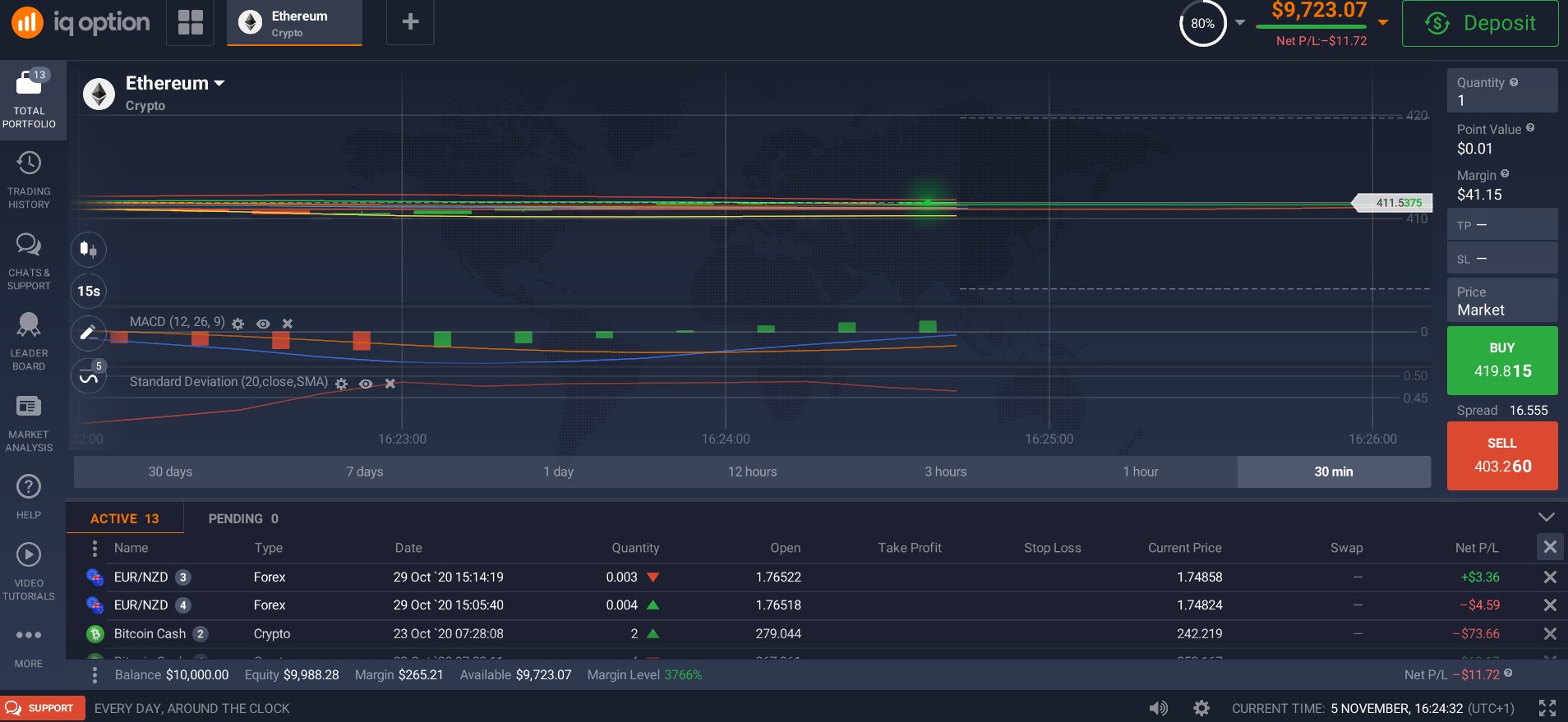The height and width of the screenshot is (722, 1568).
Task: Select the 7 days timeframe
Action: [x=364, y=471]
